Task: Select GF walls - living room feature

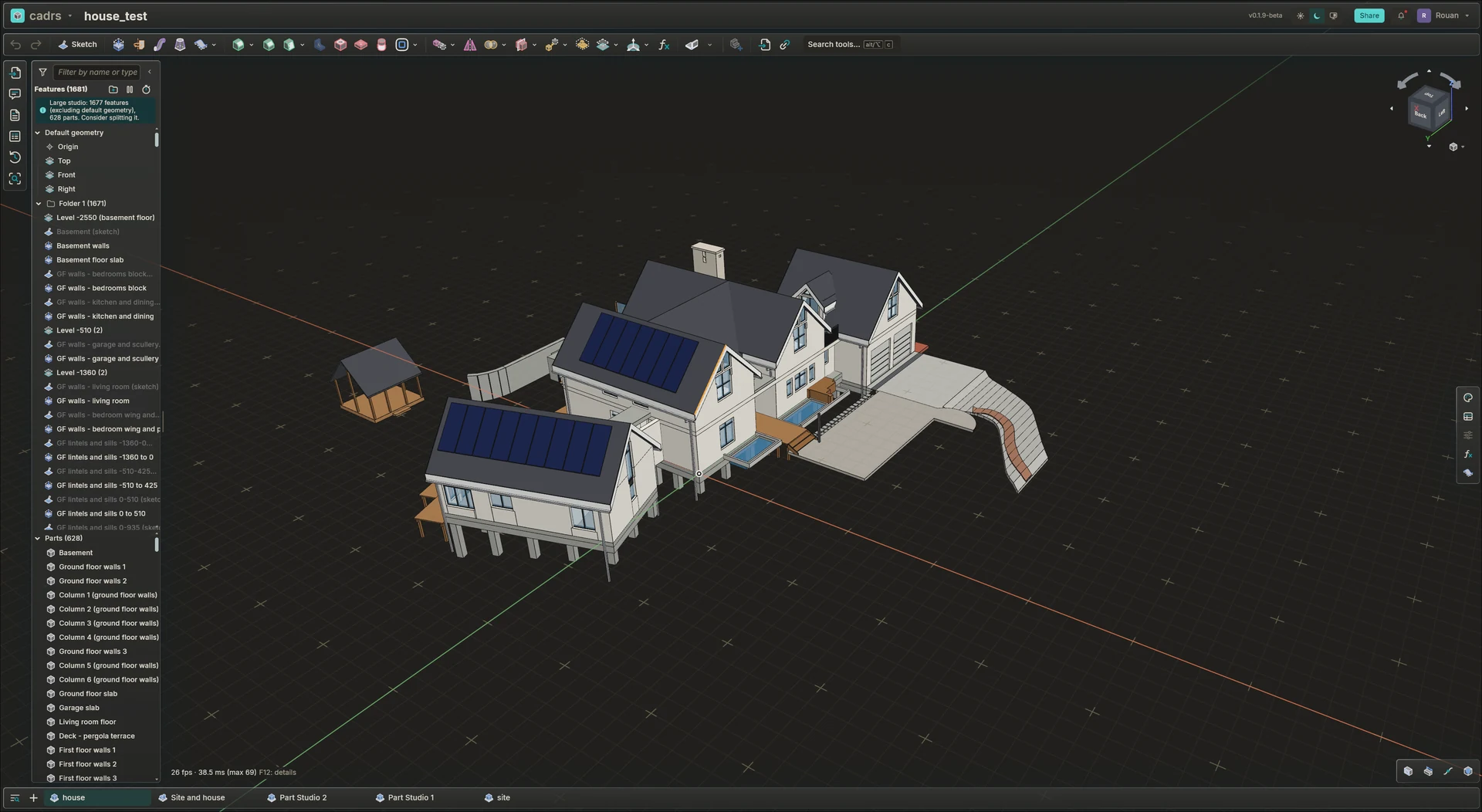Action: 93,401
